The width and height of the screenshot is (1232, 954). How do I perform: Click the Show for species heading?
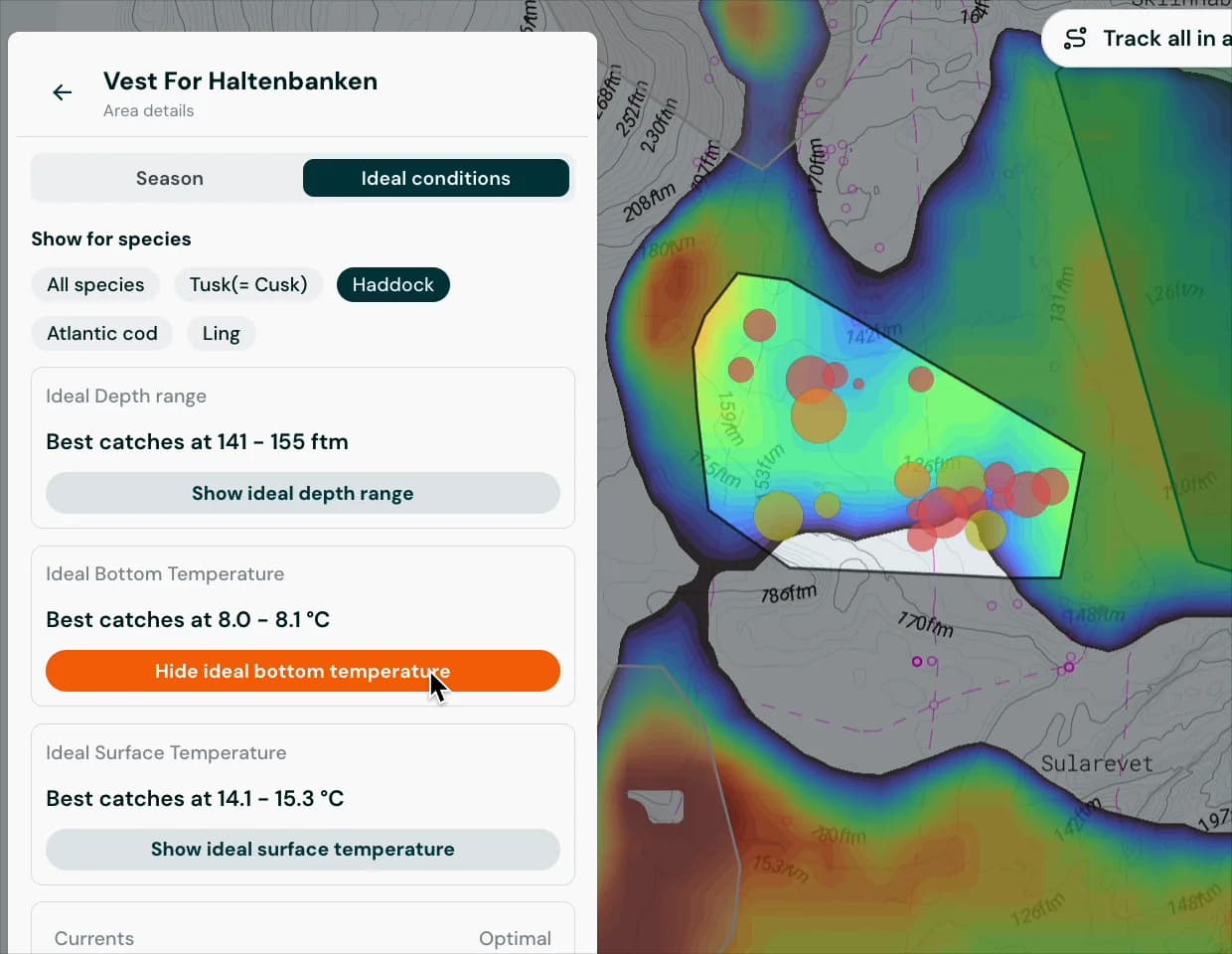click(111, 238)
